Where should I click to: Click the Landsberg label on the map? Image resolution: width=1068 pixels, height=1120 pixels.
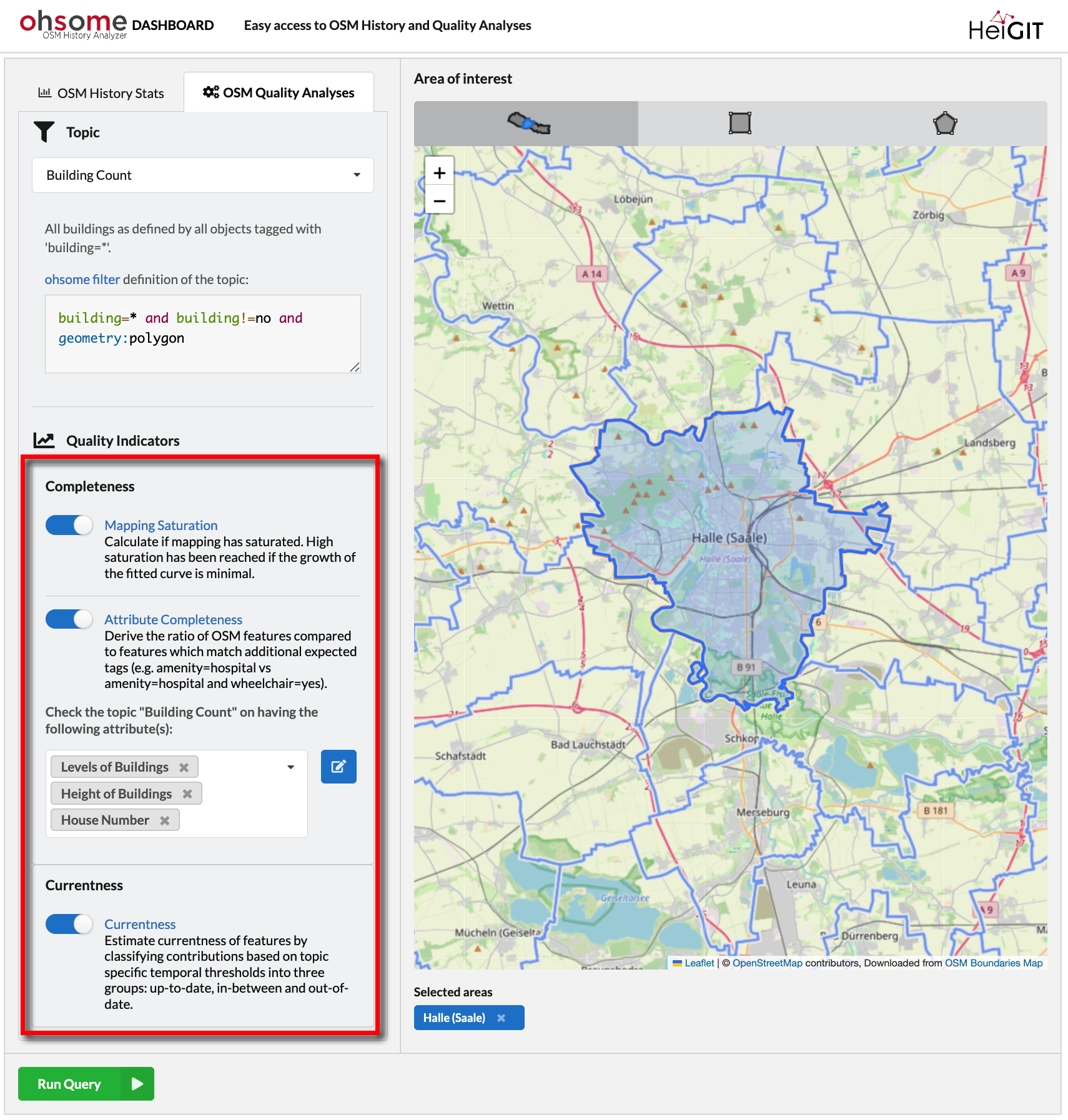[x=990, y=443]
